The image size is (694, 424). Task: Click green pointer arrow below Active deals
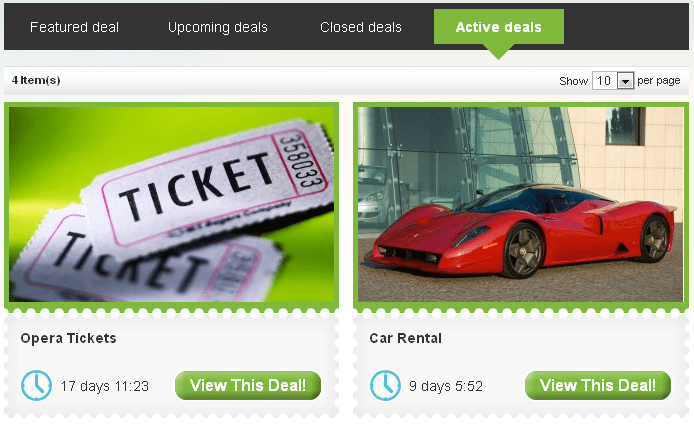click(499, 52)
